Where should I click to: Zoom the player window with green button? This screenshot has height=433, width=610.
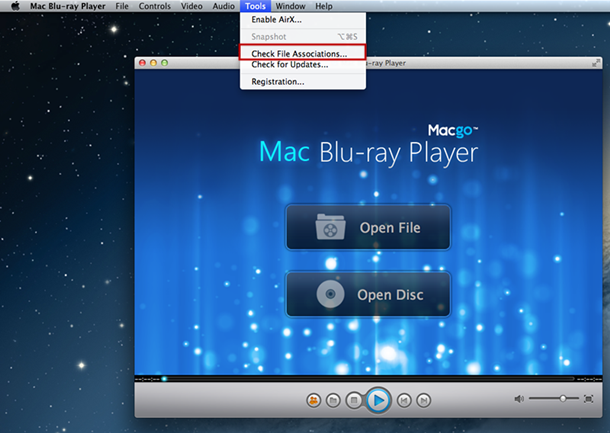(165, 63)
